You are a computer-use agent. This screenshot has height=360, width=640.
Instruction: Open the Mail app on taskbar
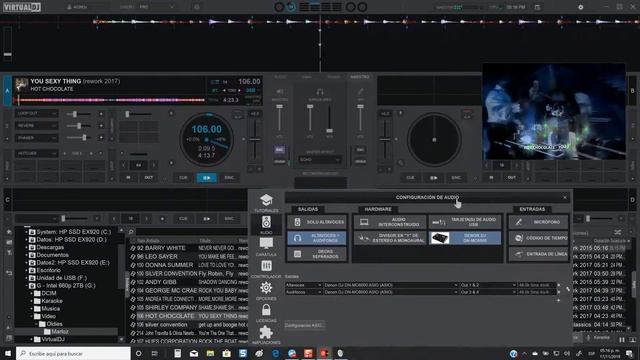tap(194, 353)
